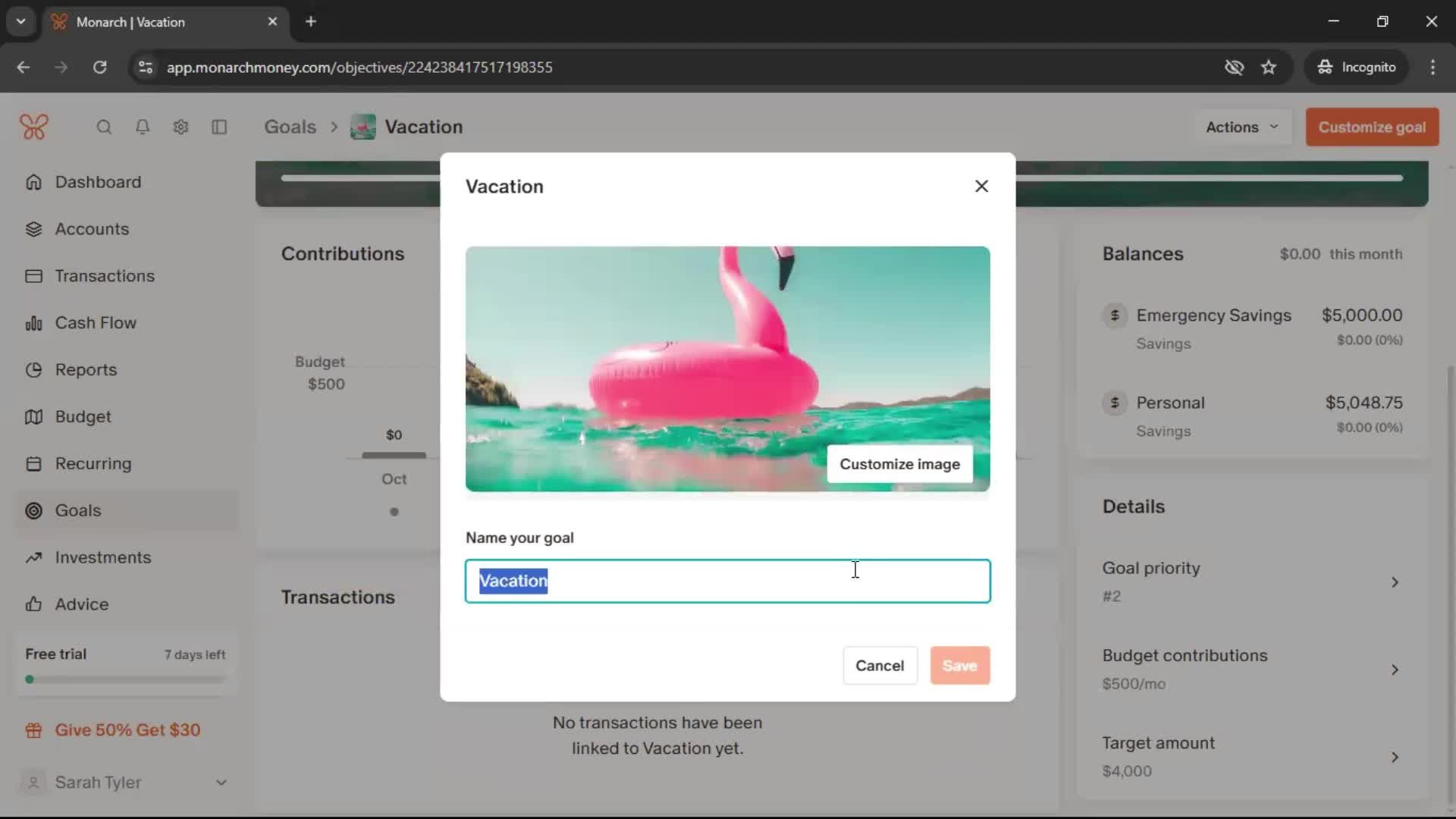Open notifications bell icon
Viewport: 1456px width, 819px height.
point(143,127)
